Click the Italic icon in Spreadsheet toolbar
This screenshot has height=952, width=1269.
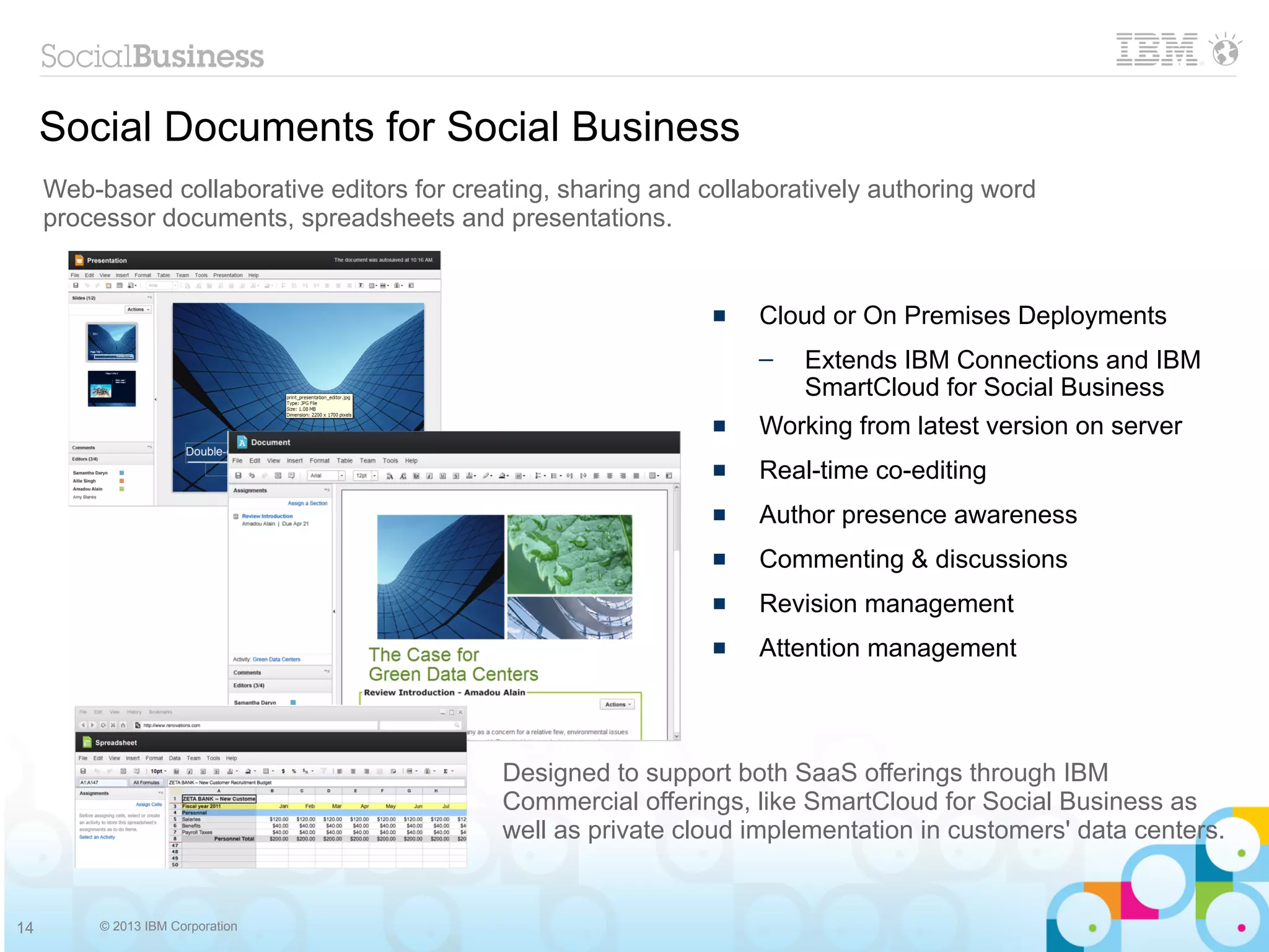(x=190, y=771)
